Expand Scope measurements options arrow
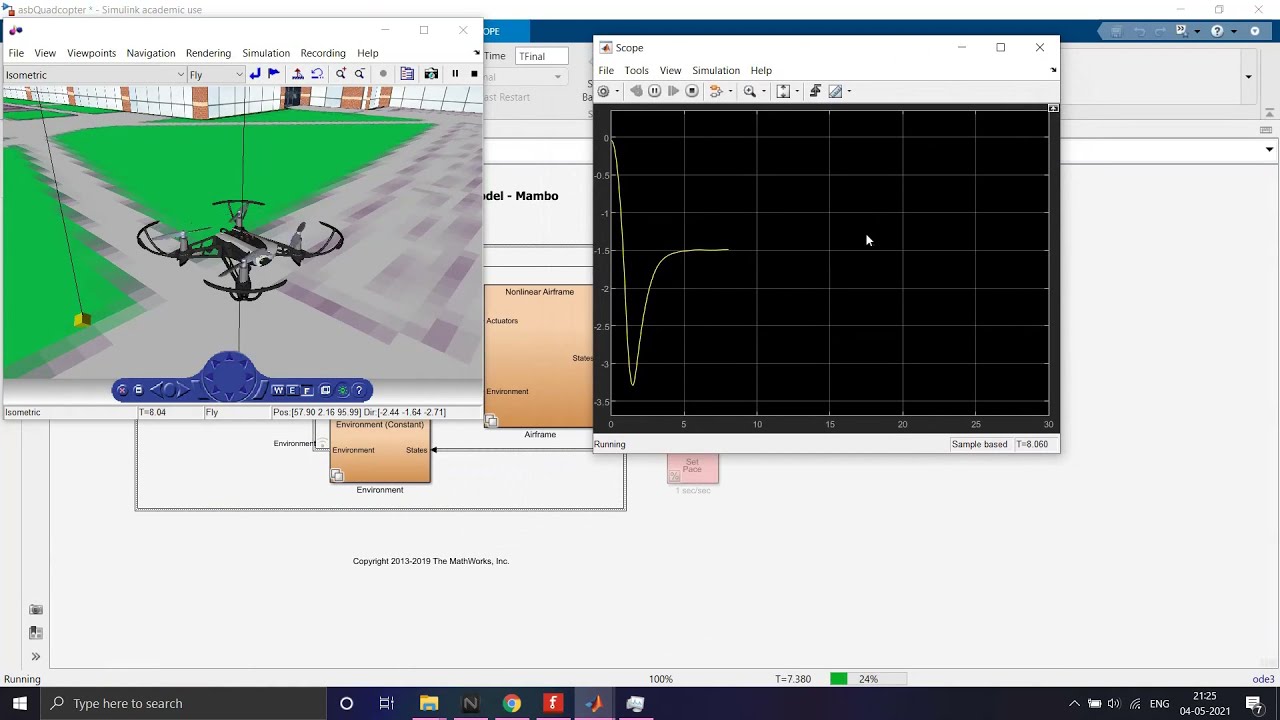Screen dimensions: 1280x720 (x=849, y=91)
